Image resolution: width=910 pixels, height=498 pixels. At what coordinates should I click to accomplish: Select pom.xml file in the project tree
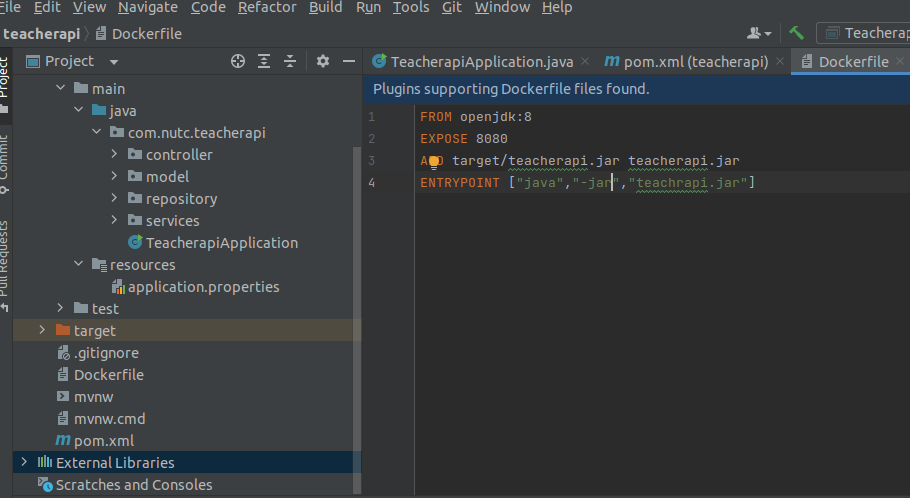[x=104, y=441]
